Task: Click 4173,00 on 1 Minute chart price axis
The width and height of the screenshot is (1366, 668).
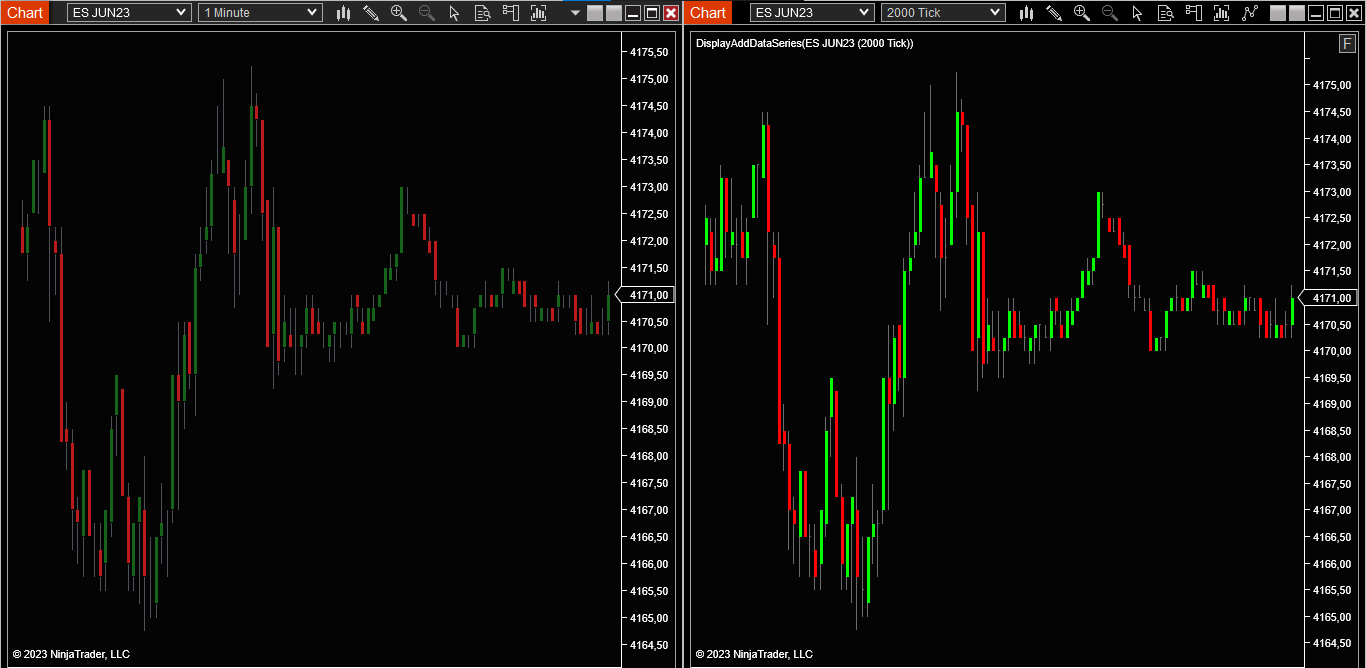Action: coord(649,187)
